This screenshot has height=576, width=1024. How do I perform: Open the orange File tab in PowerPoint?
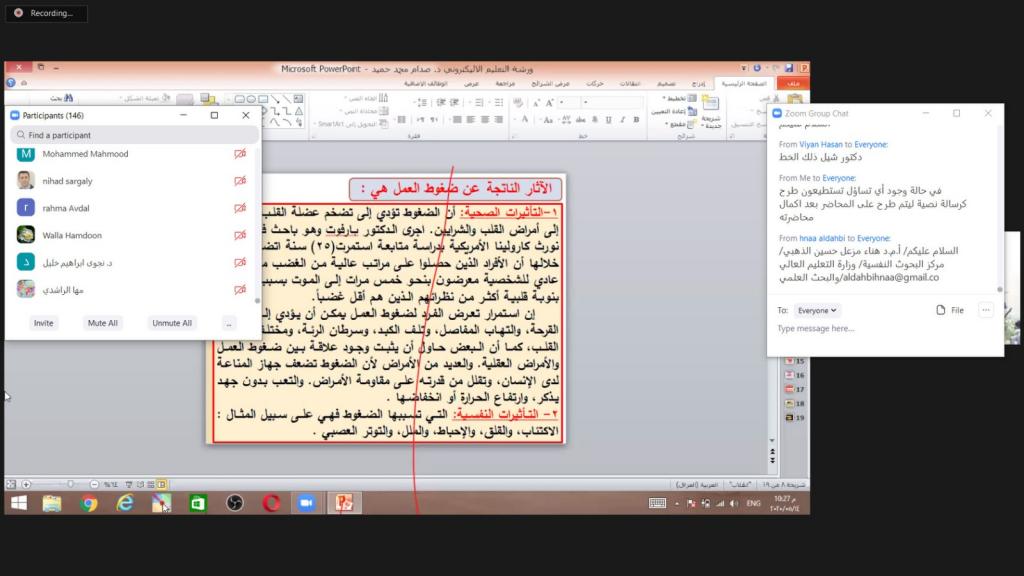point(793,84)
